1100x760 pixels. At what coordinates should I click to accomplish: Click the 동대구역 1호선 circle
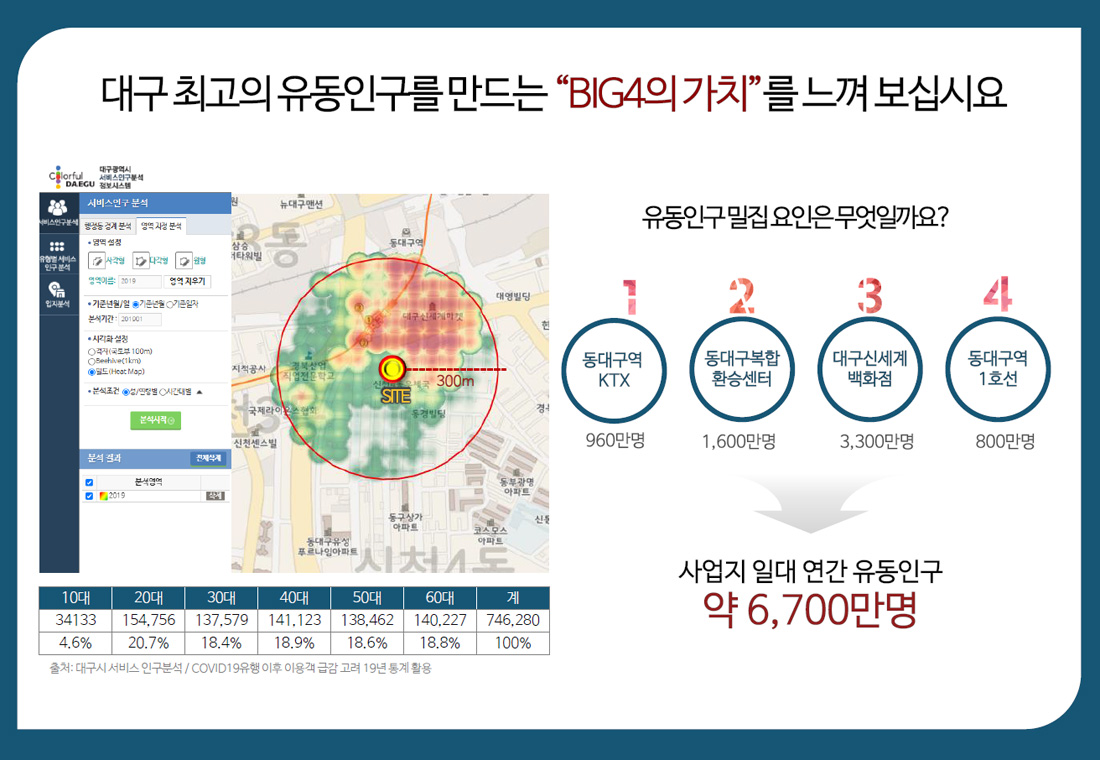point(998,368)
